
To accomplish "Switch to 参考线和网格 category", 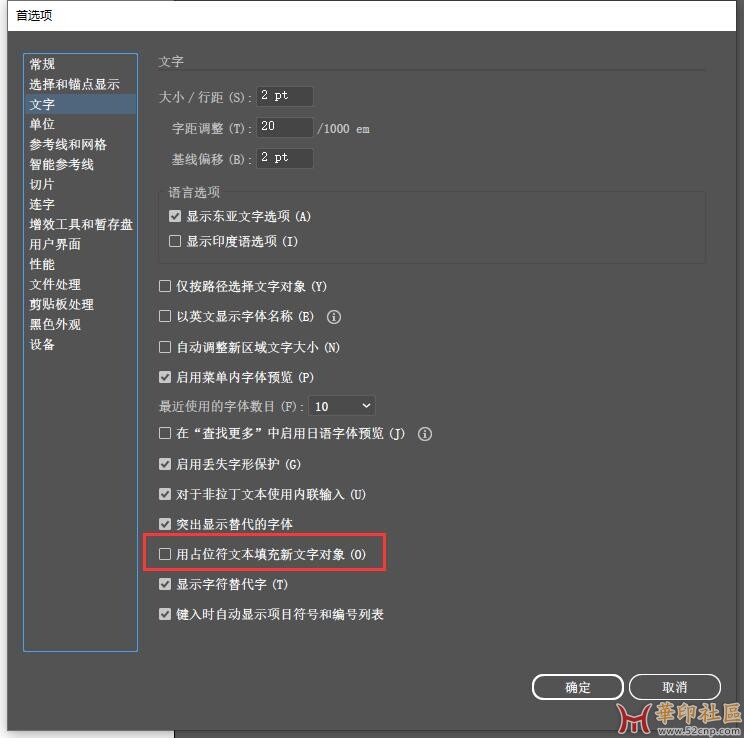I will 68,144.
